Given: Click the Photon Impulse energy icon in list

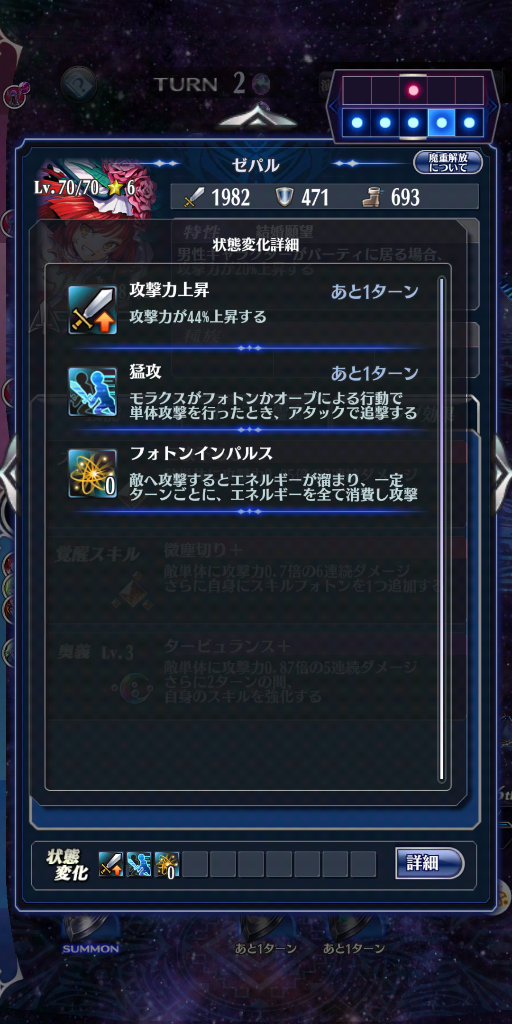Looking at the screenshot, I should click(x=93, y=473).
